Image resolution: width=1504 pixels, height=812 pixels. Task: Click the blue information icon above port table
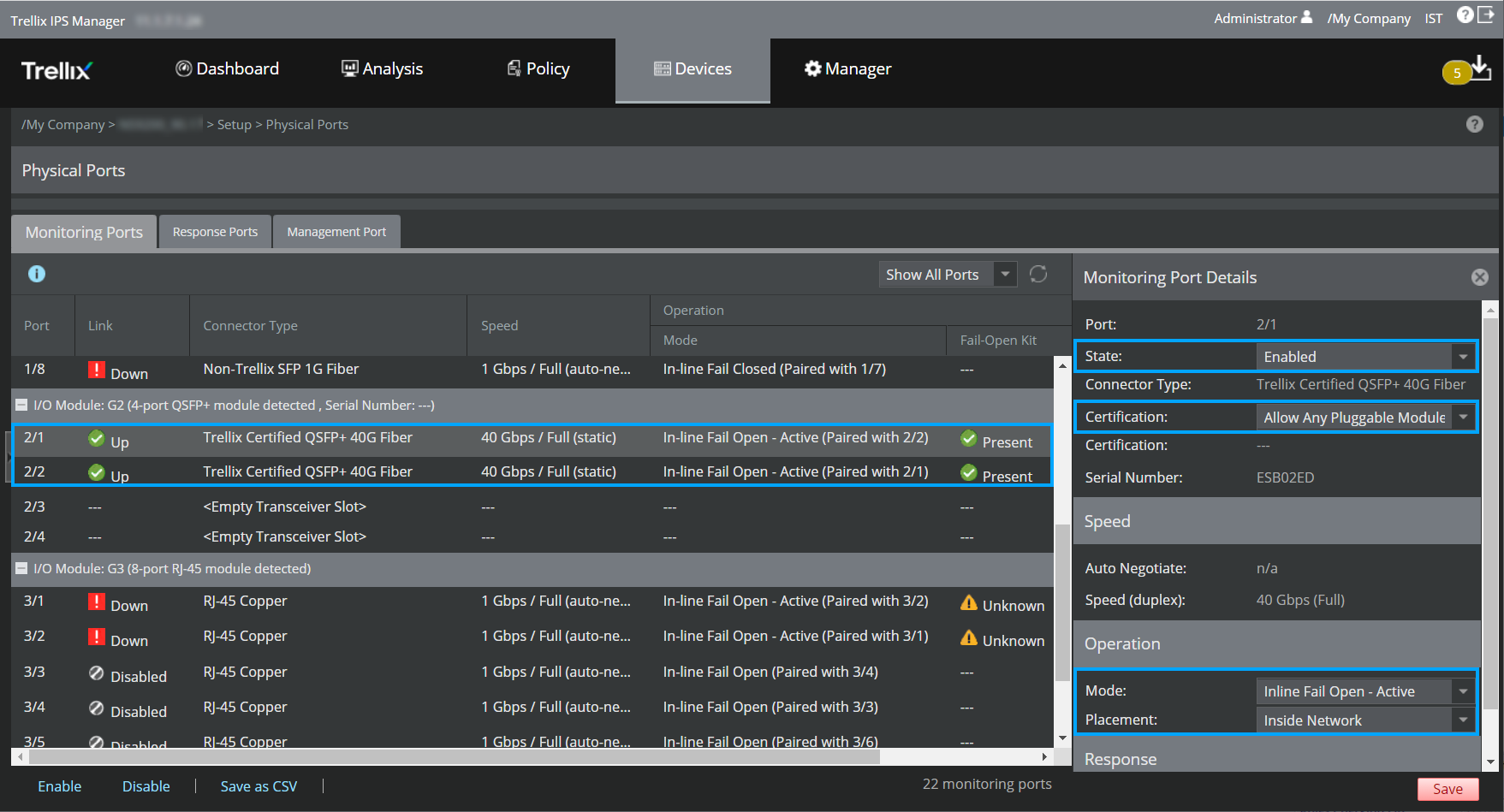(37, 274)
